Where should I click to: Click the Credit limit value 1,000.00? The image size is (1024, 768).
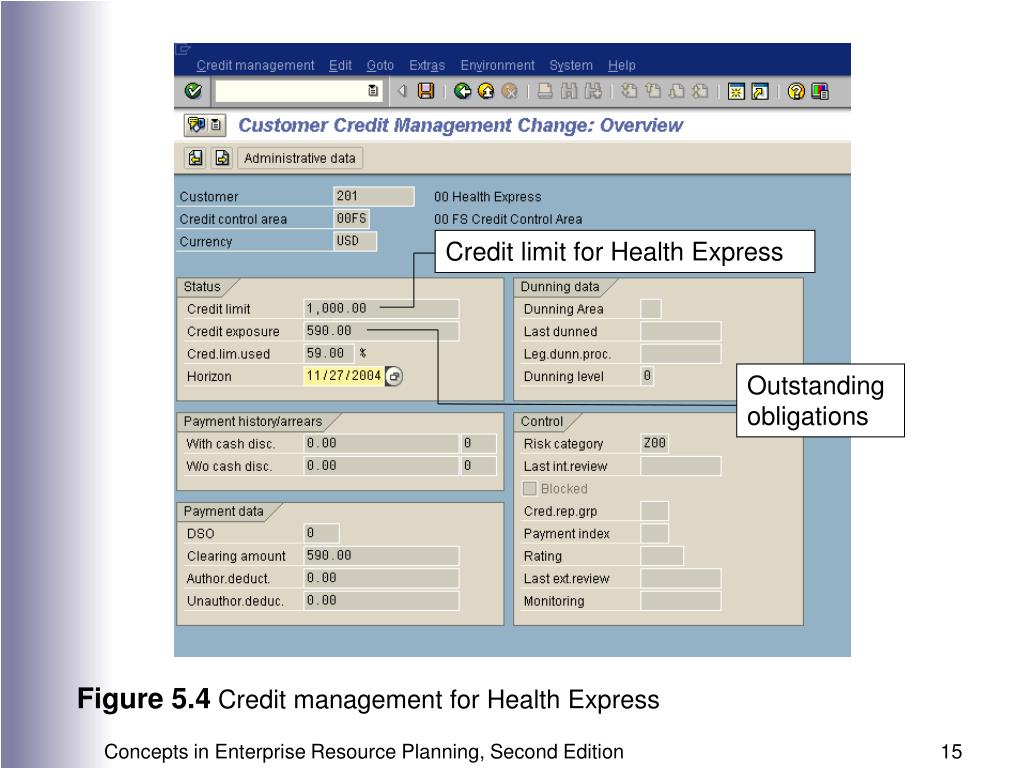coord(381,308)
